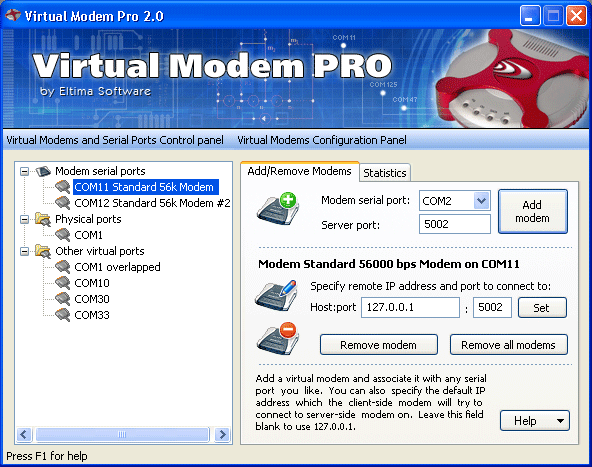The image size is (592, 467).
Task: Select COM1 under Physical ports
Action: click(88, 235)
